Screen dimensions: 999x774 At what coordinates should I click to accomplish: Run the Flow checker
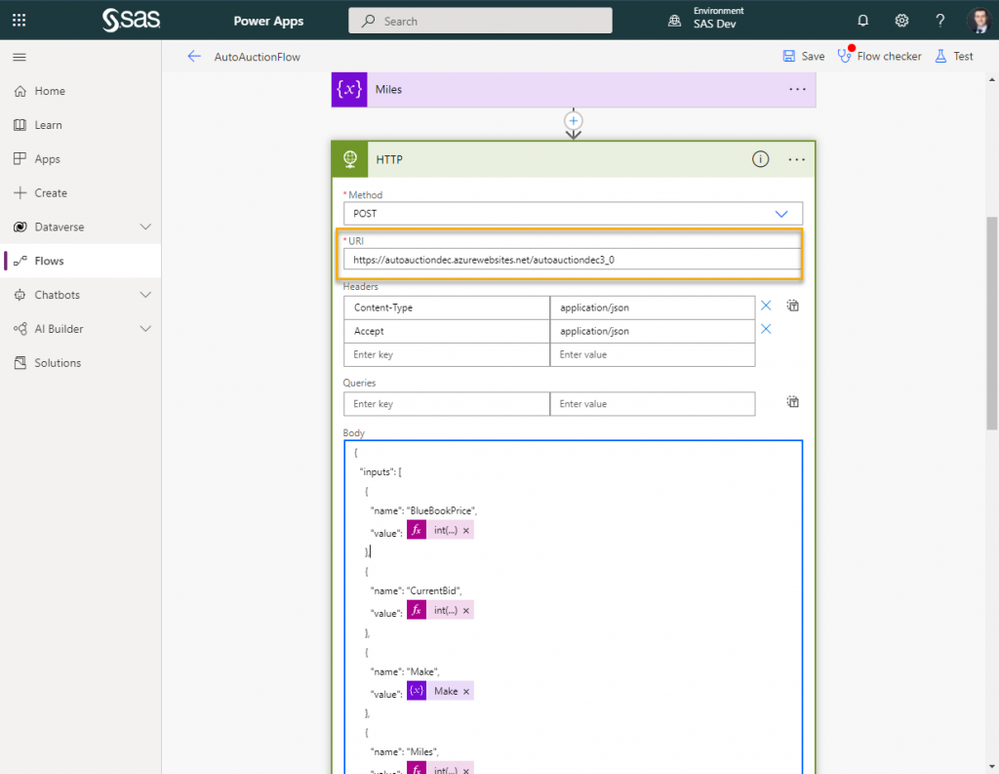[x=879, y=56]
